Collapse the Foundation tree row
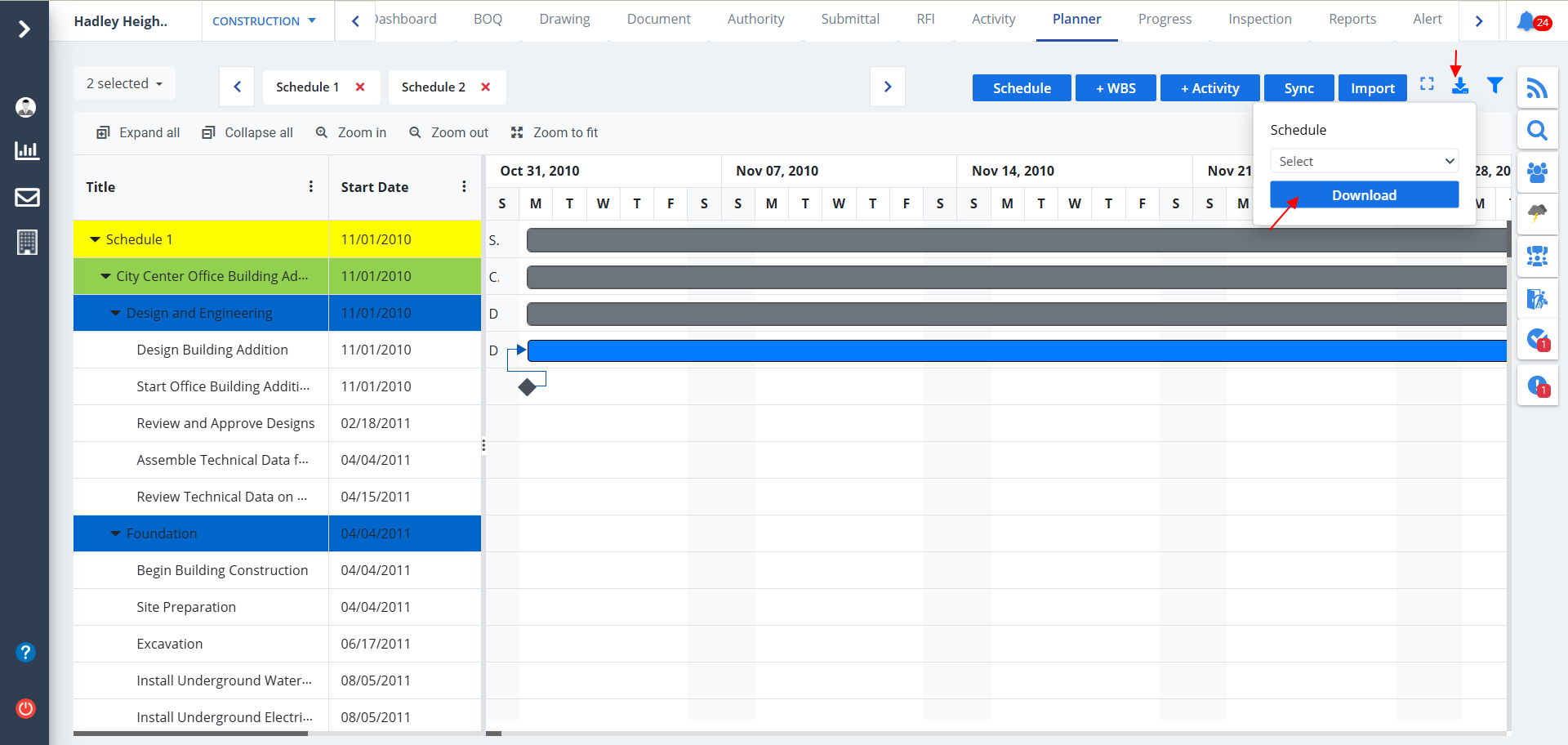The height and width of the screenshot is (745, 1568). click(116, 533)
